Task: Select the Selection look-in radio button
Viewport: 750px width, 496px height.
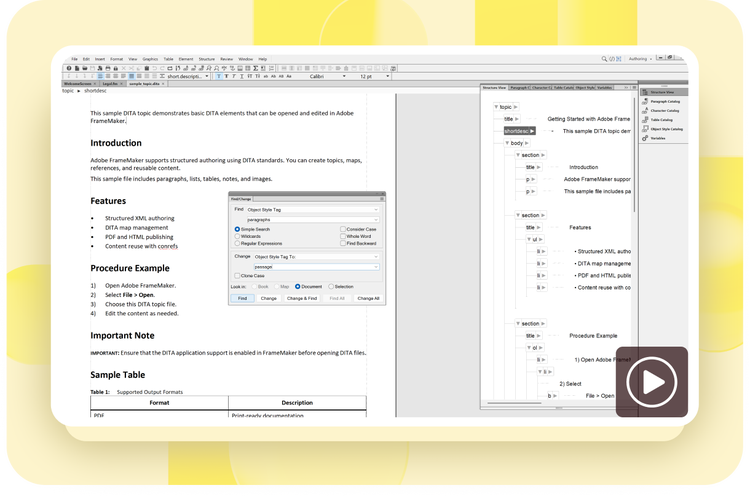Action: [331, 287]
